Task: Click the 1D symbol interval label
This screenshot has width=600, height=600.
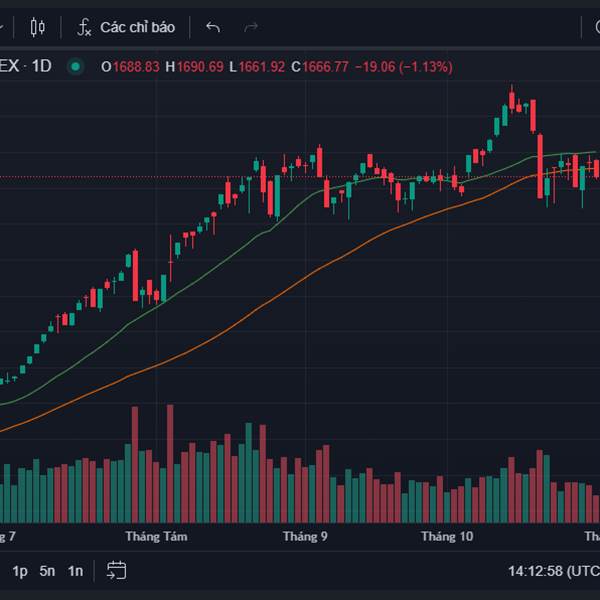Action: [x=43, y=67]
